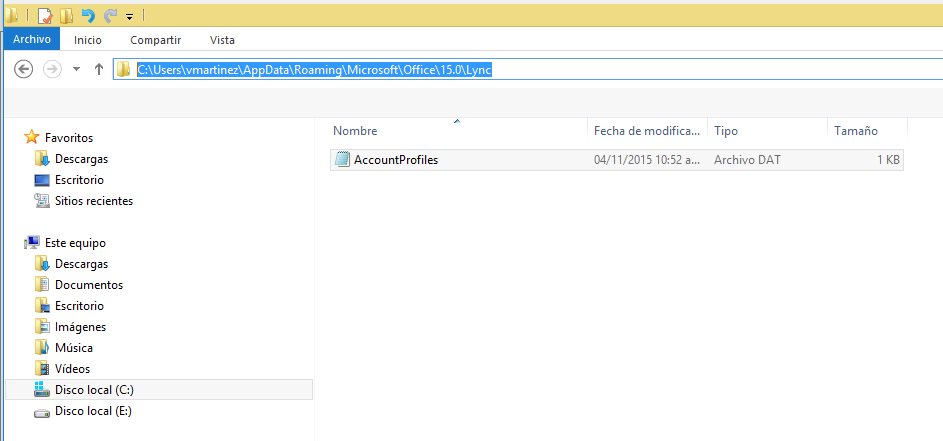Click the Disco local (E:) drive icon
This screenshot has width=943, height=441.
click(x=42, y=412)
